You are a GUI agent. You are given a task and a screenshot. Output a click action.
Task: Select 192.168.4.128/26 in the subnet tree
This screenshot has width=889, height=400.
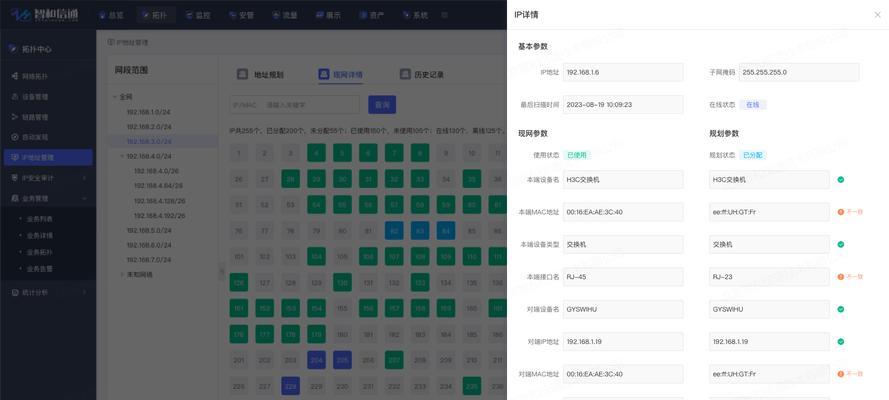pyautogui.click(x=160, y=201)
